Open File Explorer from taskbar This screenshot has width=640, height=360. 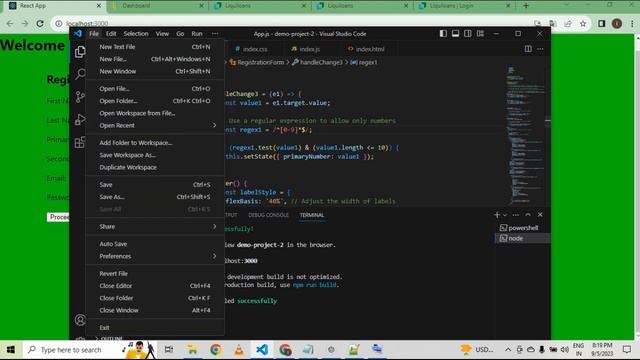tap(192, 350)
